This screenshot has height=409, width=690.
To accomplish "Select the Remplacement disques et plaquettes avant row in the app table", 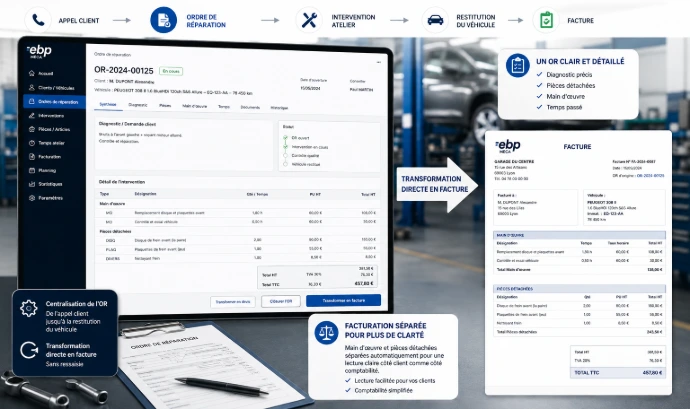I will click(x=238, y=213).
